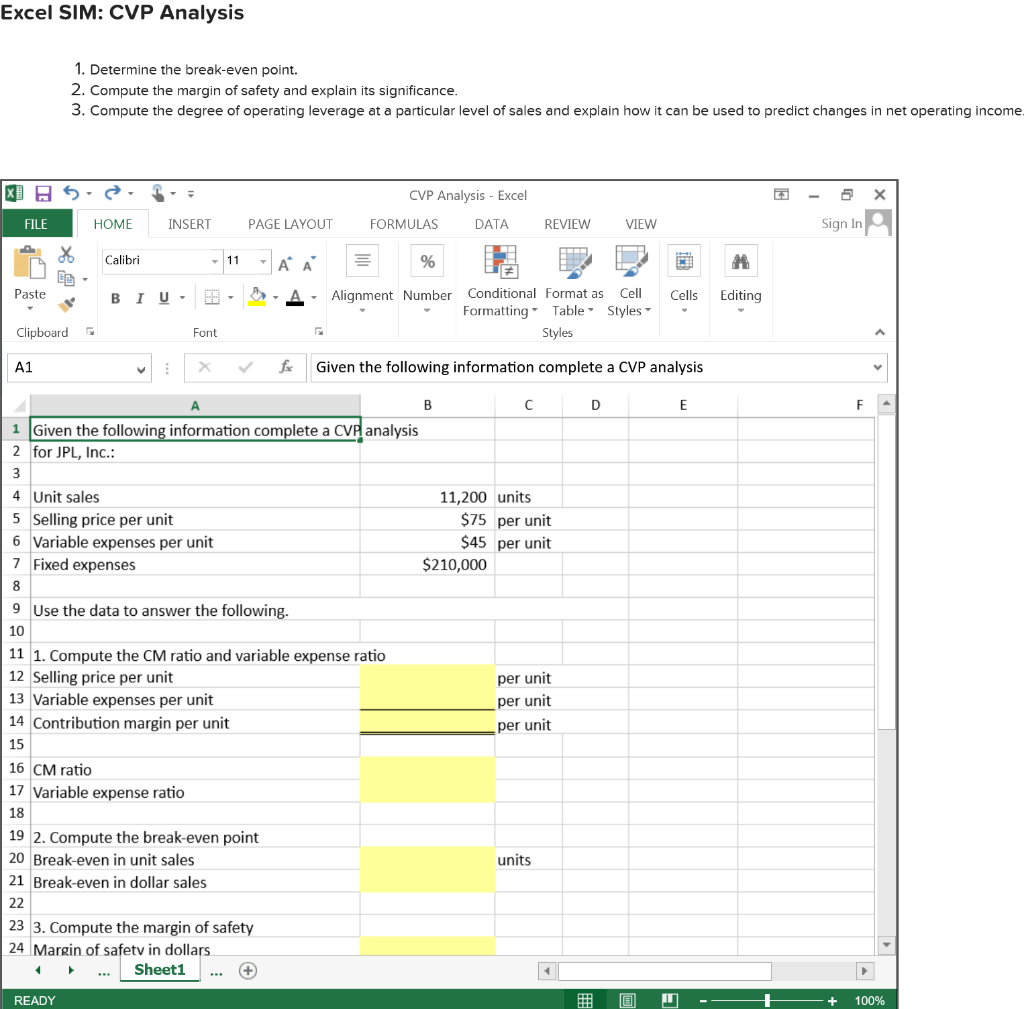Click the Borders icon
This screenshot has width=1024, height=1009.
click(212, 298)
